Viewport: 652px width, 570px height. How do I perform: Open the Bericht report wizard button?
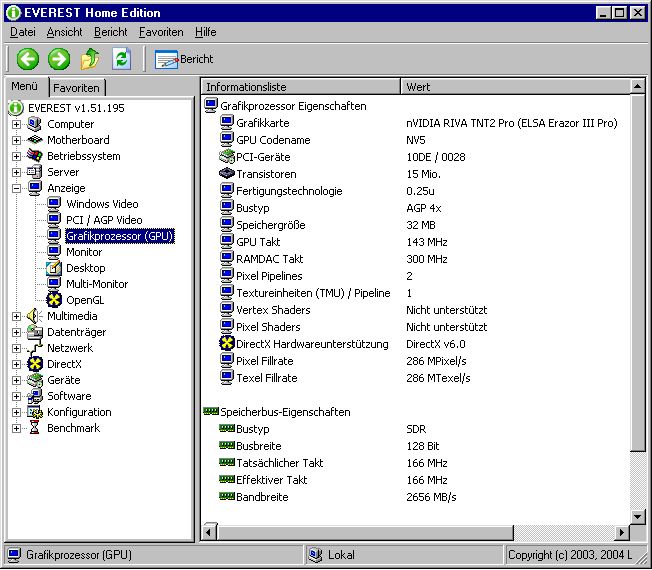coord(184,59)
